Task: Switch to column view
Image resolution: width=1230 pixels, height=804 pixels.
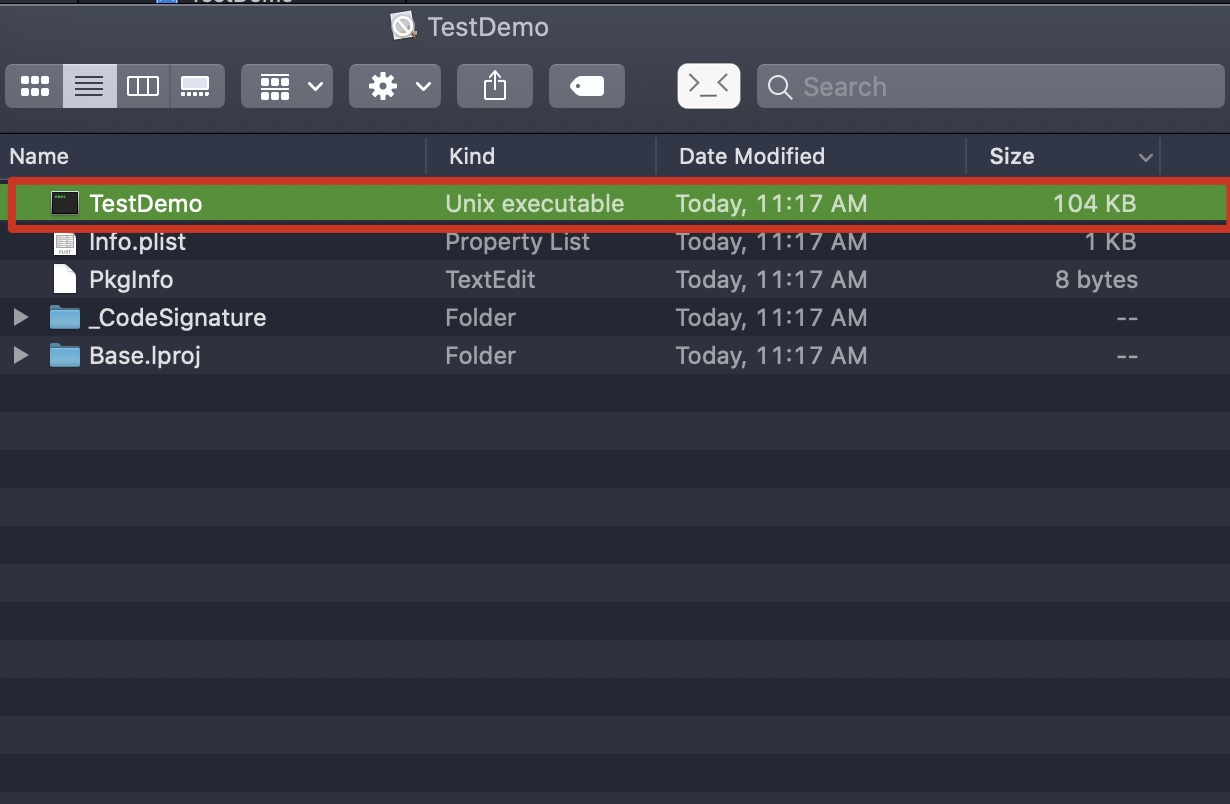Action: [143, 86]
